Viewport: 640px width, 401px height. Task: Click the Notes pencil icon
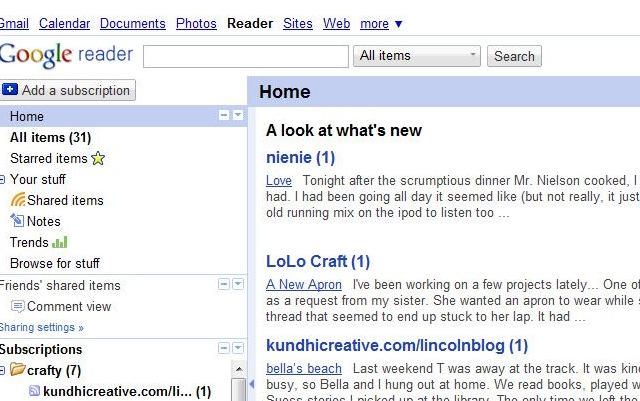click(x=17, y=221)
